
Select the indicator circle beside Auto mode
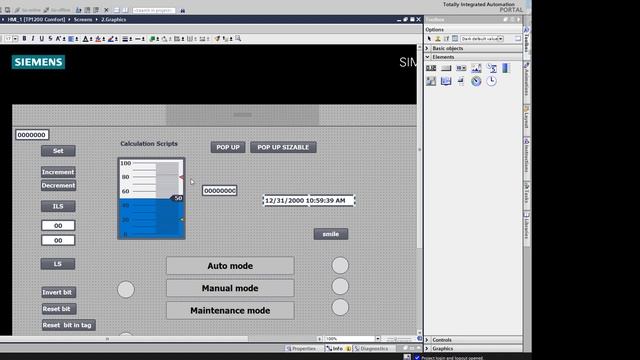click(340, 265)
